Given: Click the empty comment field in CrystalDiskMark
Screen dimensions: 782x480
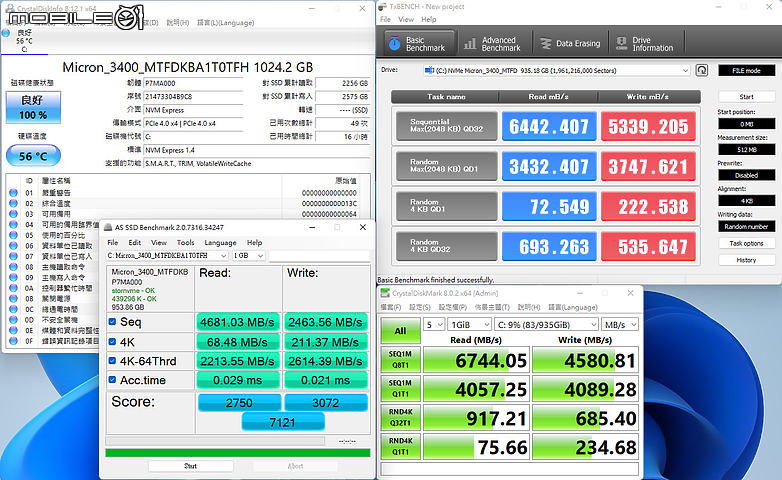Looking at the screenshot, I should click(509, 469).
